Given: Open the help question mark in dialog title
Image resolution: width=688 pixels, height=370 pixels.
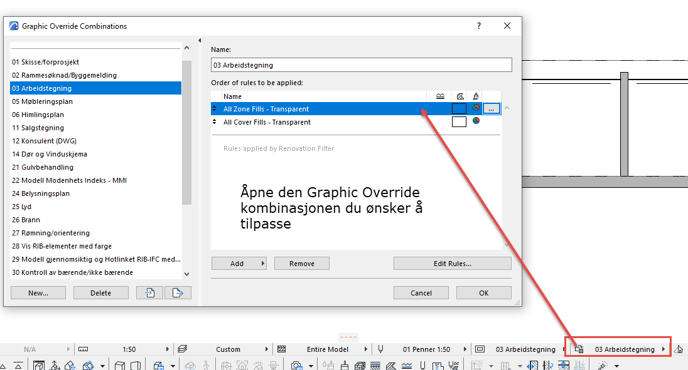Looking at the screenshot, I should tap(479, 26).
